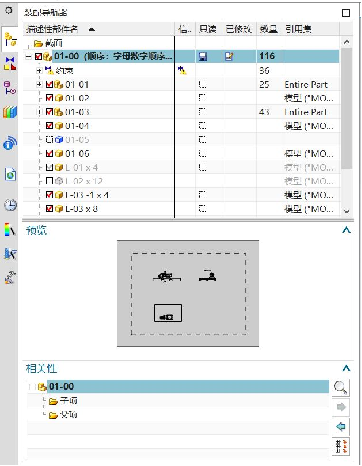Click the vertical scrollbar thumb of the tree
The image size is (362, 466).
(x=347, y=108)
